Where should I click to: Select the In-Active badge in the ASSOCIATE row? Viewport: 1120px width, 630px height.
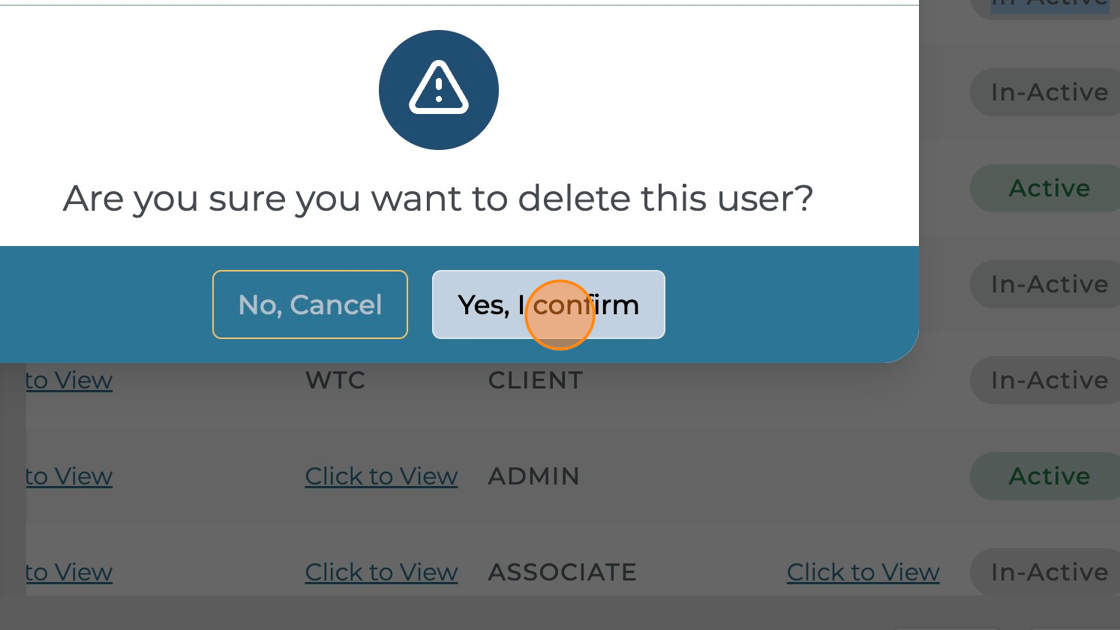[1050, 571]
